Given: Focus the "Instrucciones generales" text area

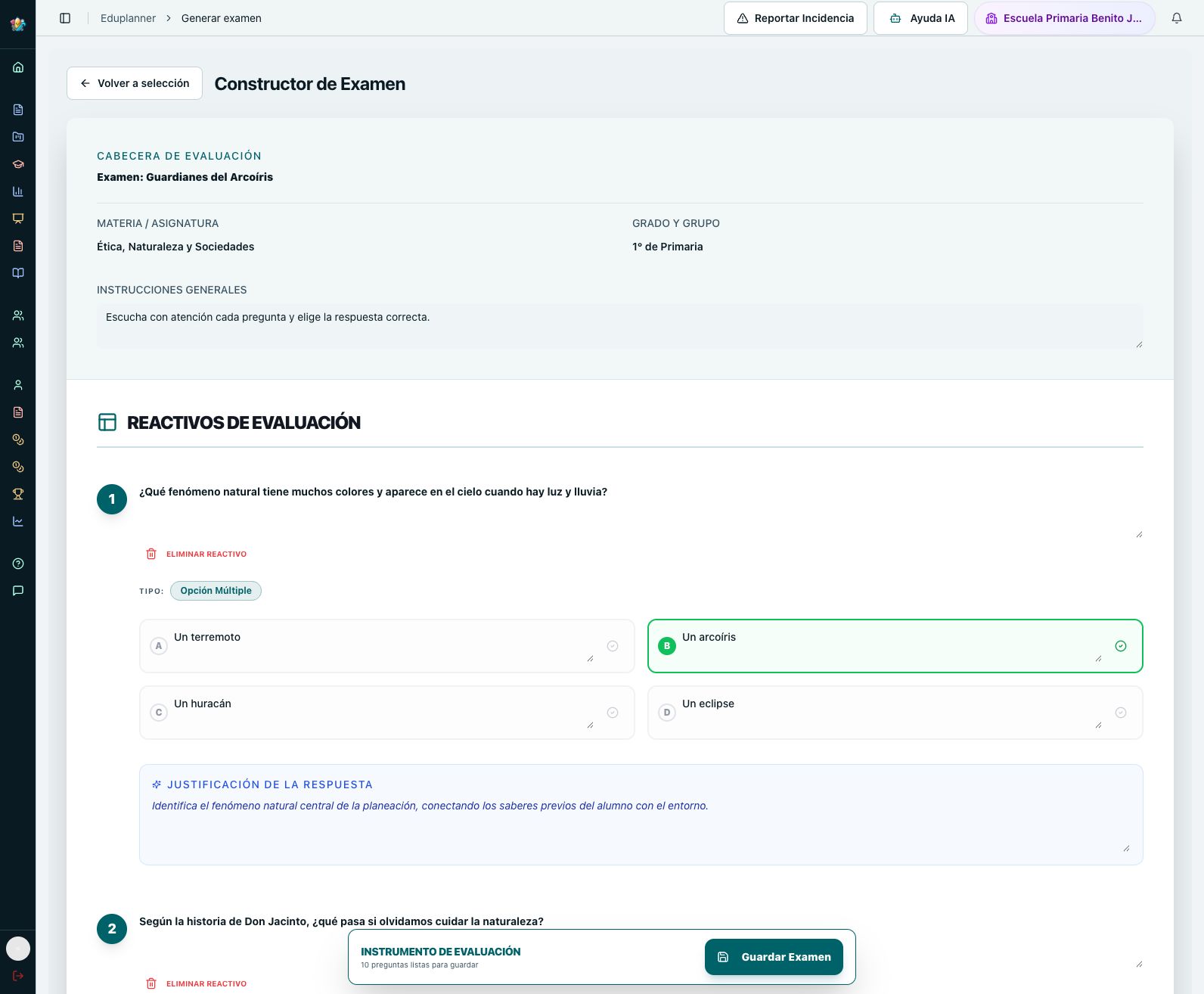Looking at the screenshot, I should tap(620, 327).
